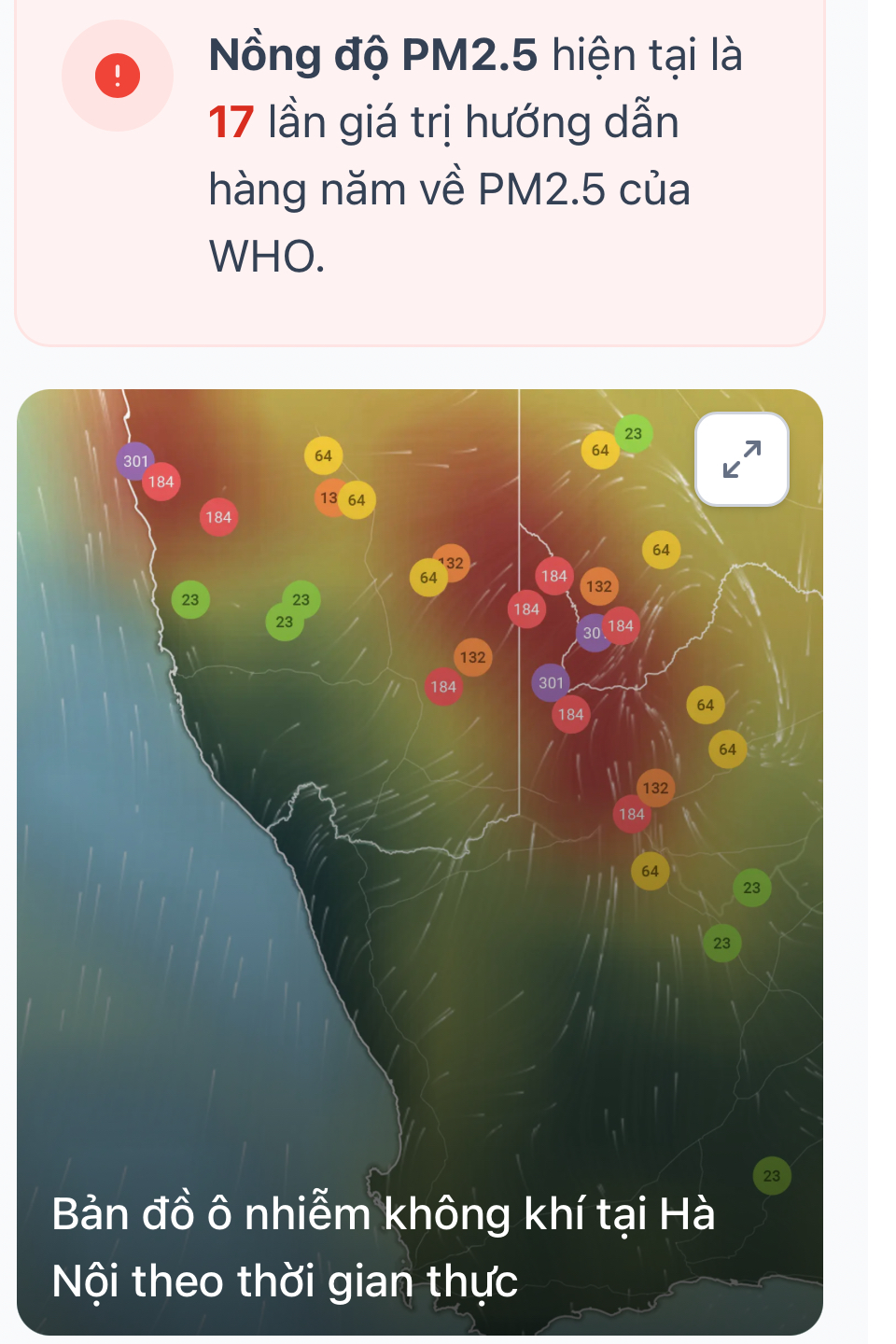The height and width of the screenshot is (1344, 896).
Task: Select green 23 marker beside the fullscreen button
Action: (x=634, y=433)
